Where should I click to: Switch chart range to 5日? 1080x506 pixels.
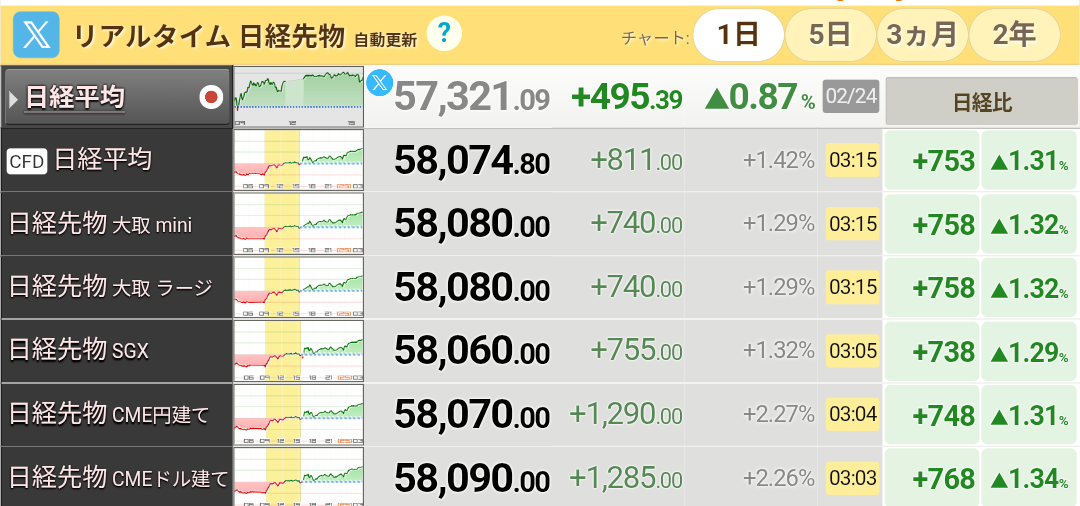(x=829, y=35)
